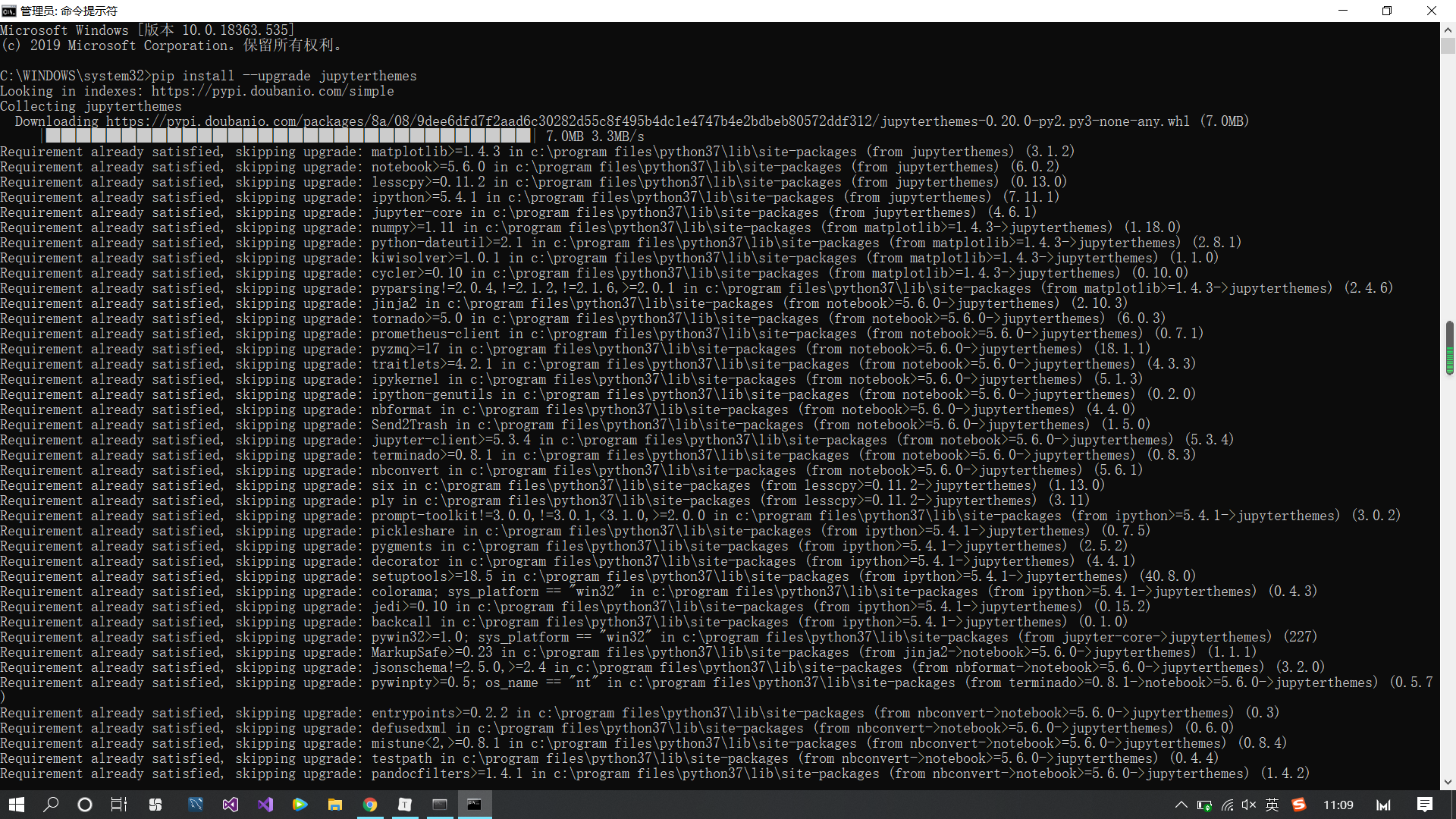Open Command Prompt title bar system menu icon

pyautogui.click(x=9, y=11)
